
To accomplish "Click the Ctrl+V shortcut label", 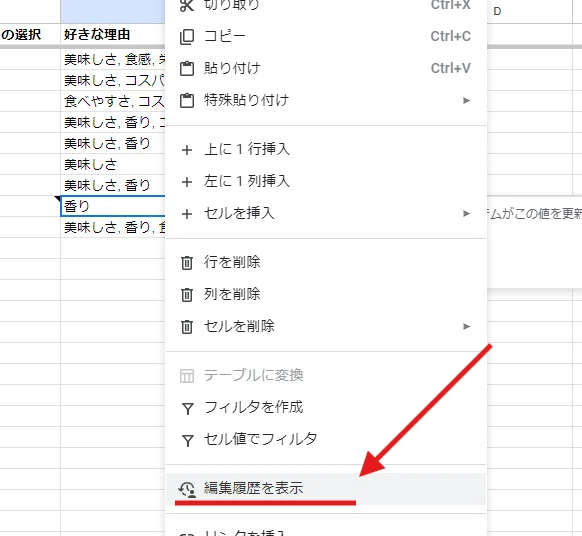I will coord(450,68).
